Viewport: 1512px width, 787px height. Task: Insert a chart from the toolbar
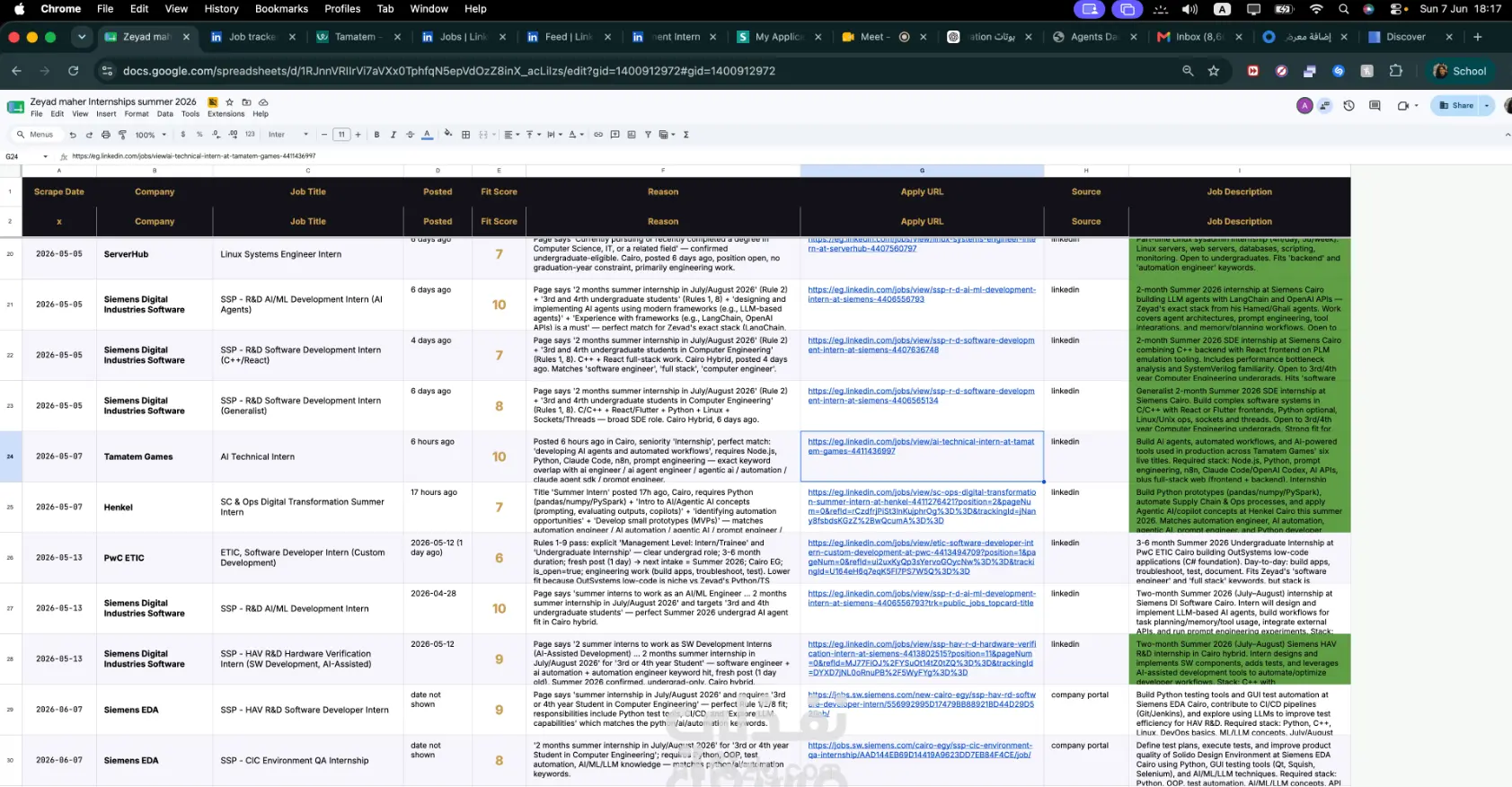[631, 135]
